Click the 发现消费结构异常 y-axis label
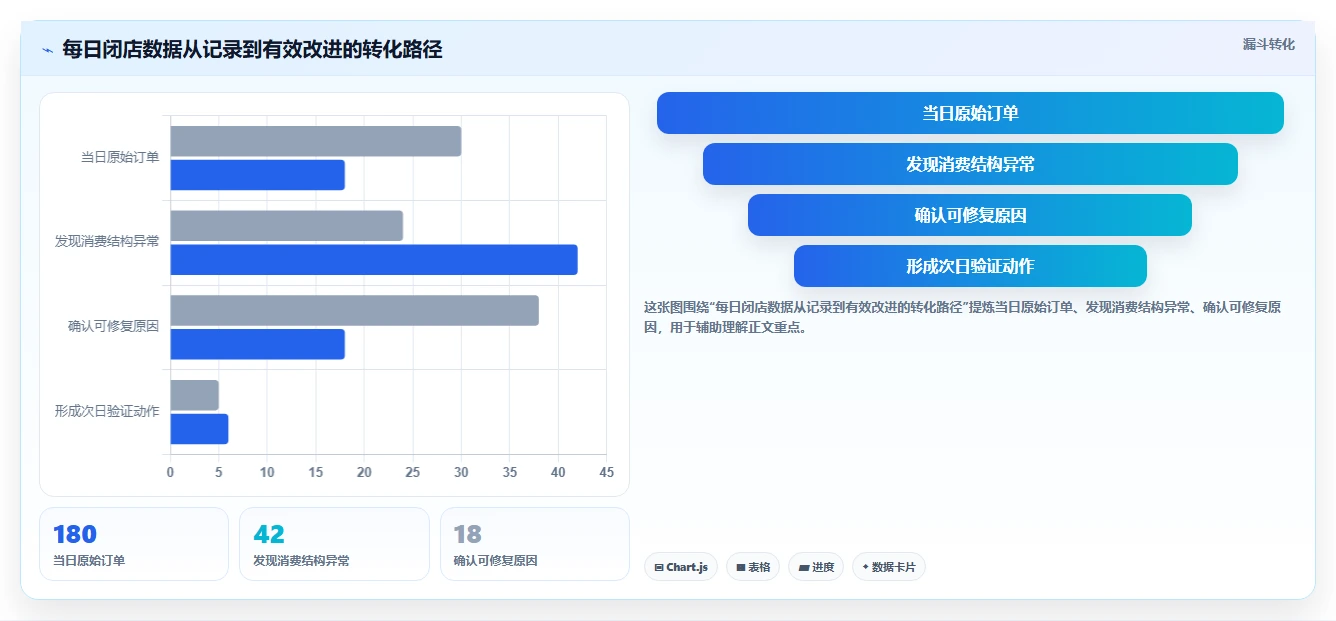 point(107,241)
